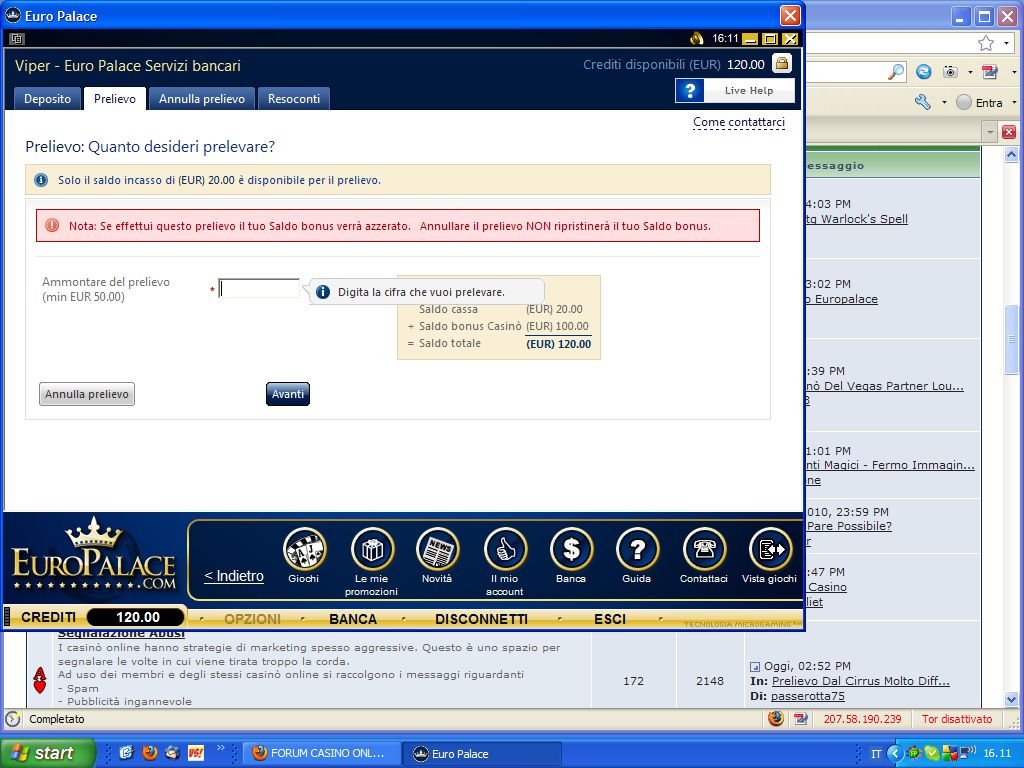Click DISCONNETTI in the bottom yellow menu

(x=481, y=619)
